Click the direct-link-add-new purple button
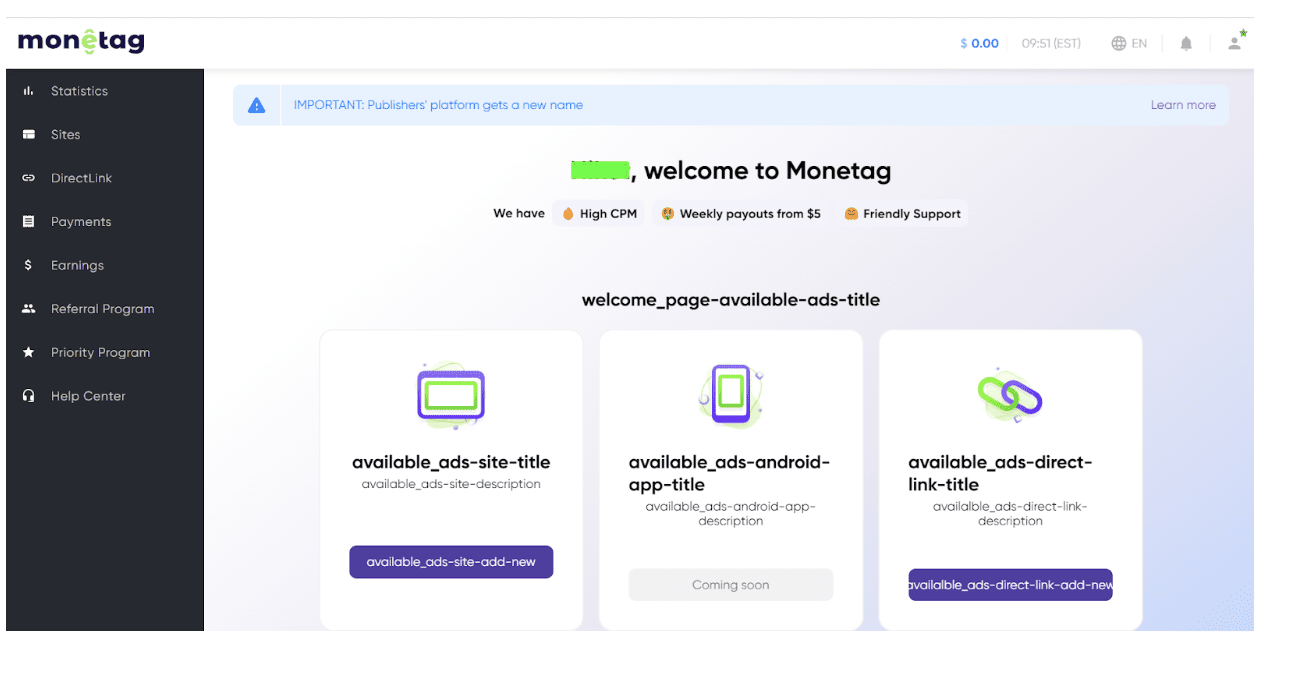 coord(1010,585)
